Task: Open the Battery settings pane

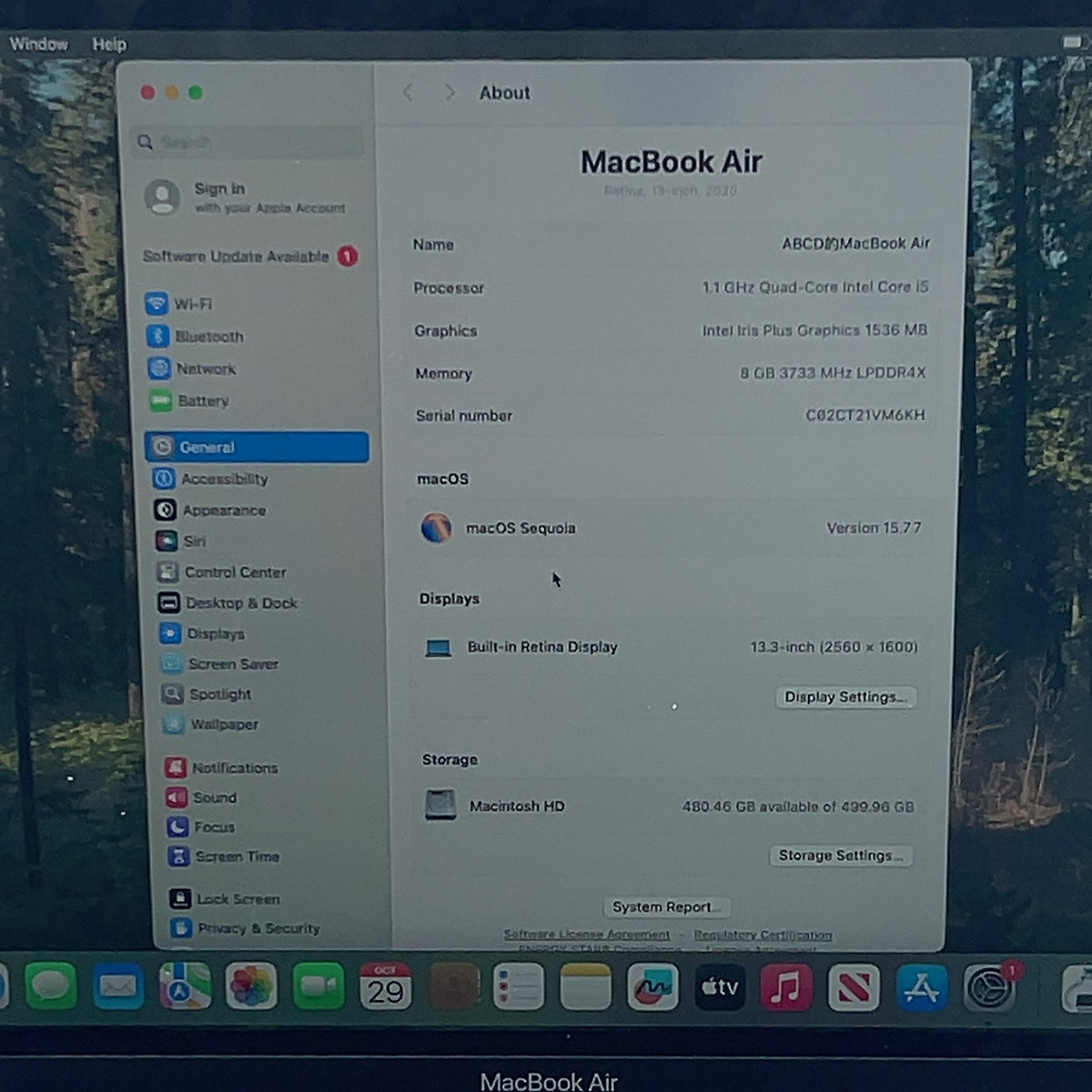Action: pyautogui.click(x=189, y=400)
